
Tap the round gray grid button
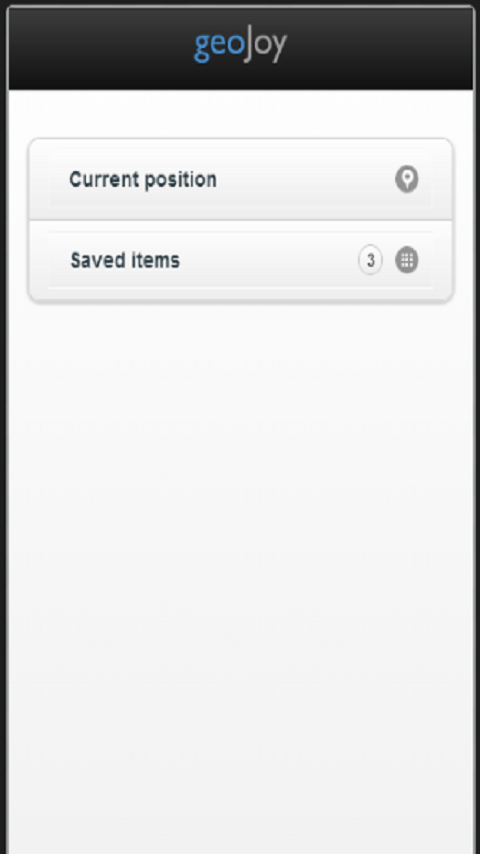[x=406, y=260]
